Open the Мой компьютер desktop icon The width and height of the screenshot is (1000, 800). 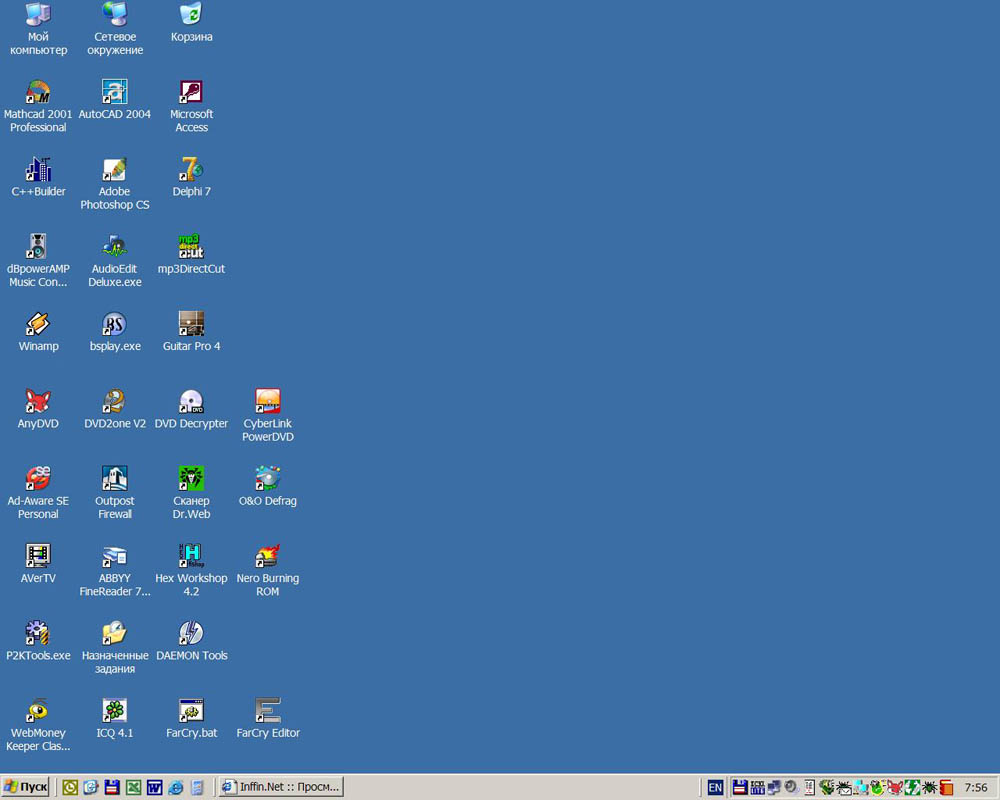pos(38,29)
